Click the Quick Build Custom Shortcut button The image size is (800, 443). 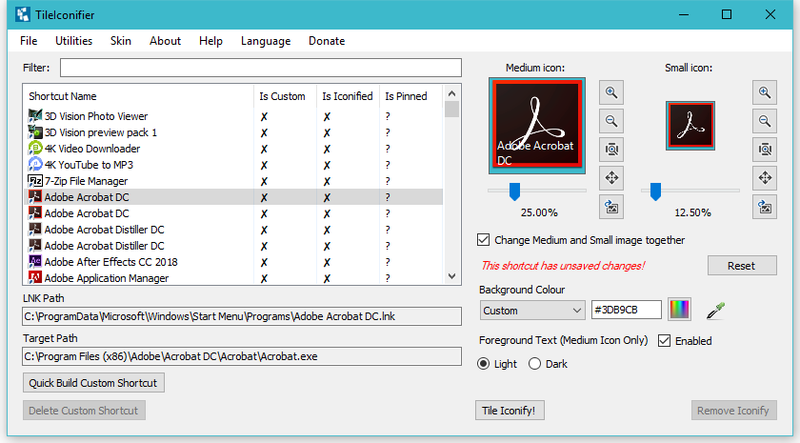pos(93,383)
